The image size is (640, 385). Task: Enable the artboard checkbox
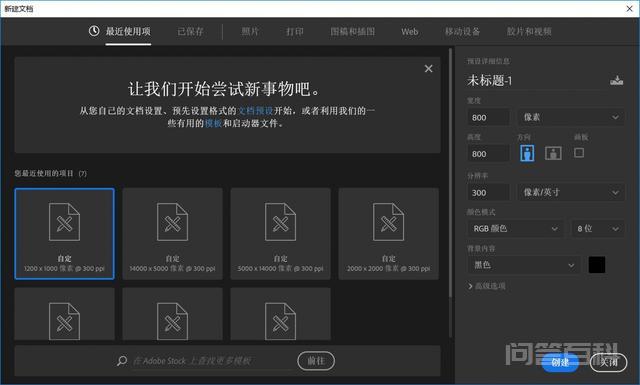pyautogui.click(x=579, y=153)
